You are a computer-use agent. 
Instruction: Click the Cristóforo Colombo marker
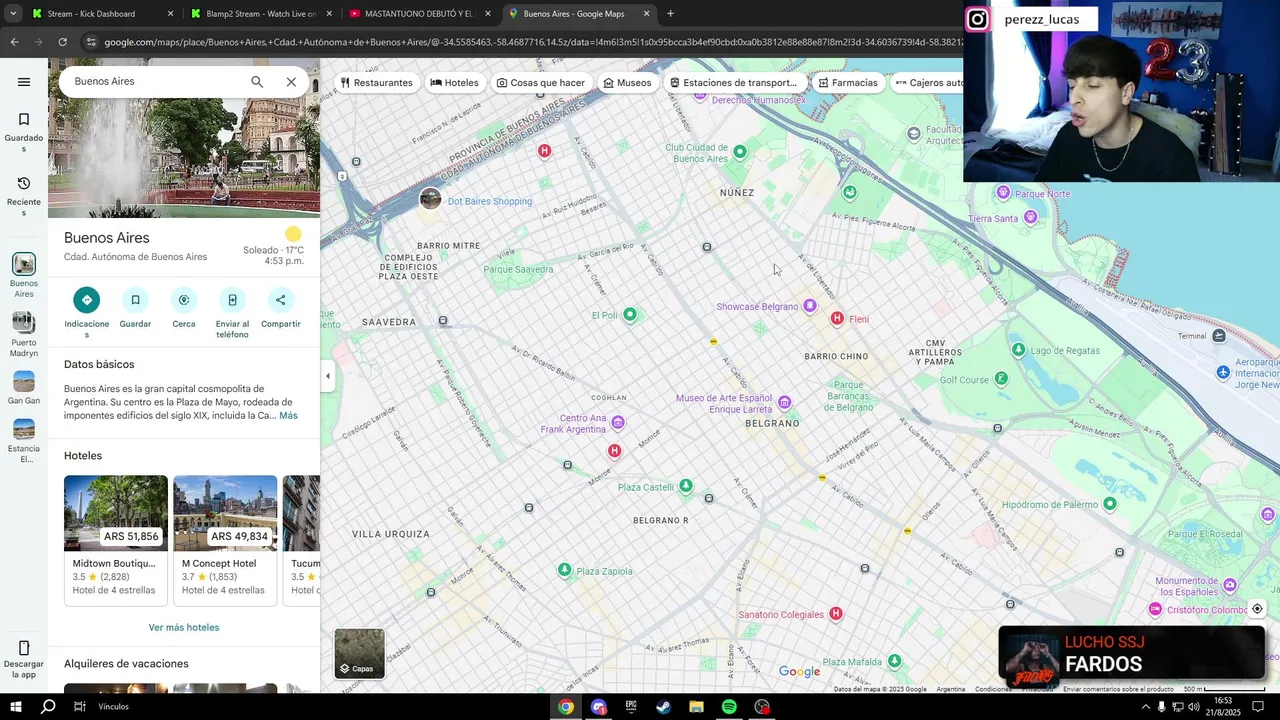[x=1155, y=609]
